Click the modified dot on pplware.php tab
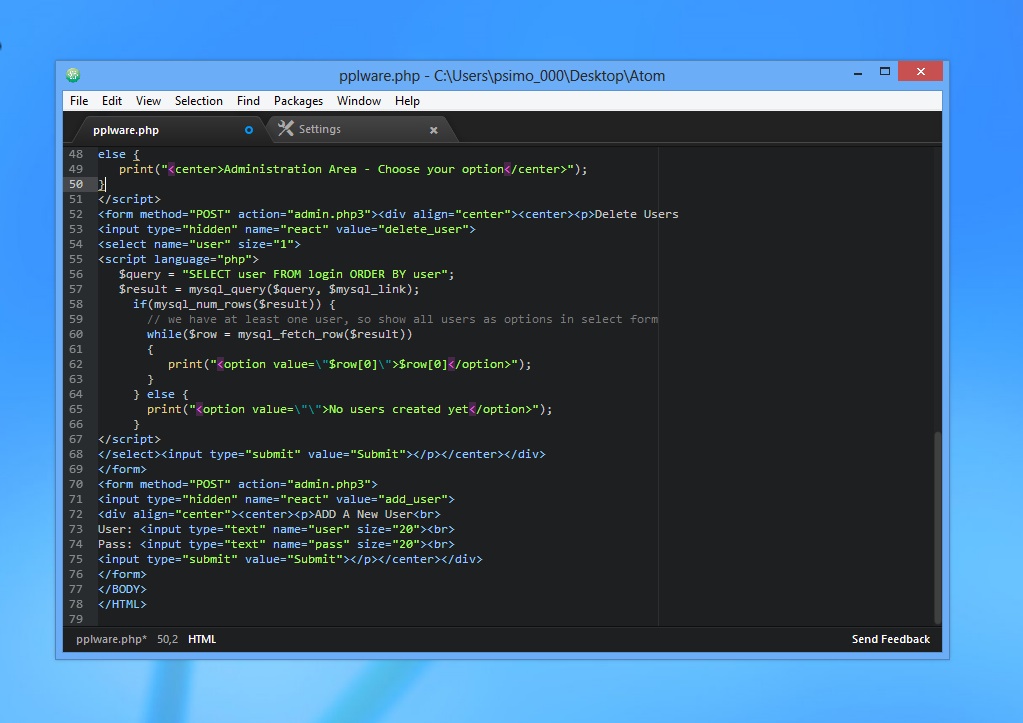This screenshot has width=1023, height=723. point(249,130)
